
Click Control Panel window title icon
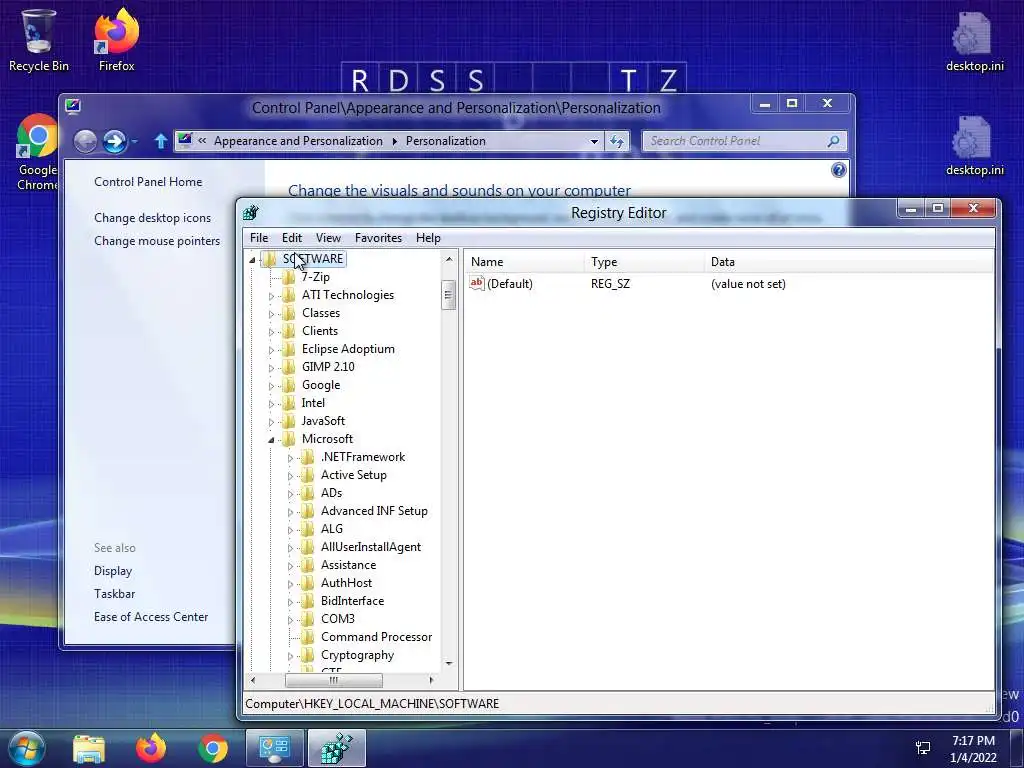tap(72, 106)
